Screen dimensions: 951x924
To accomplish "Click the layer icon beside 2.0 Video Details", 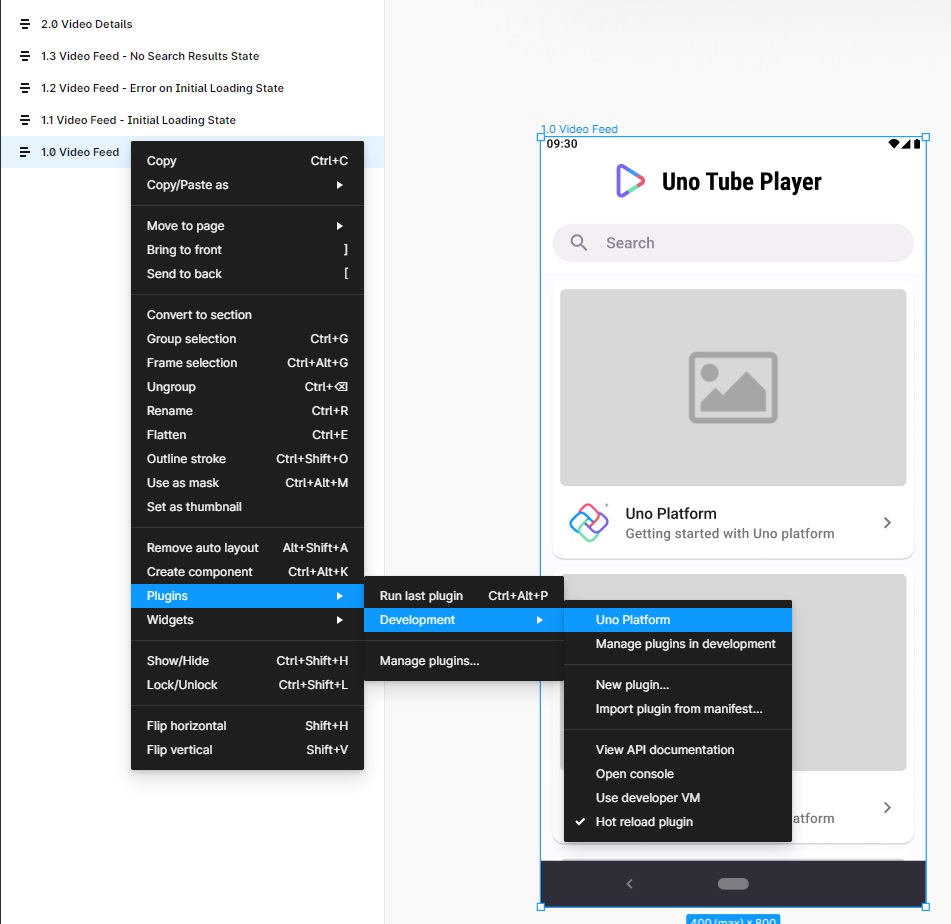I will tap(25, 23).
